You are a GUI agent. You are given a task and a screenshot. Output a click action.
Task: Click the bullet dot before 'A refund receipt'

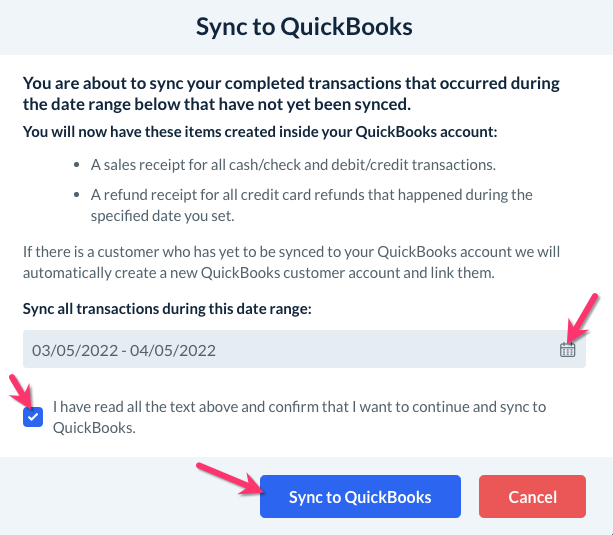(x=76, y=194)
